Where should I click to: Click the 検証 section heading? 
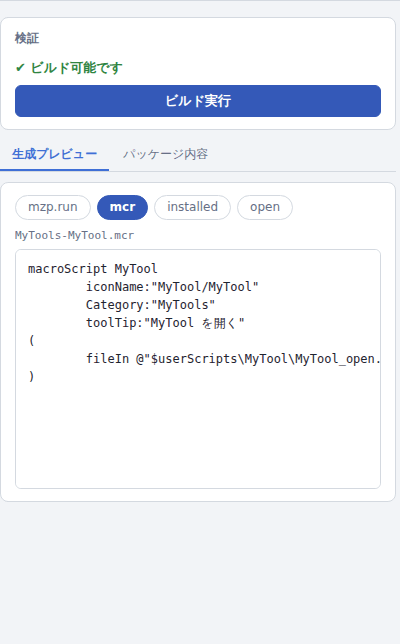pyautogui.click(x=27, y=38)
